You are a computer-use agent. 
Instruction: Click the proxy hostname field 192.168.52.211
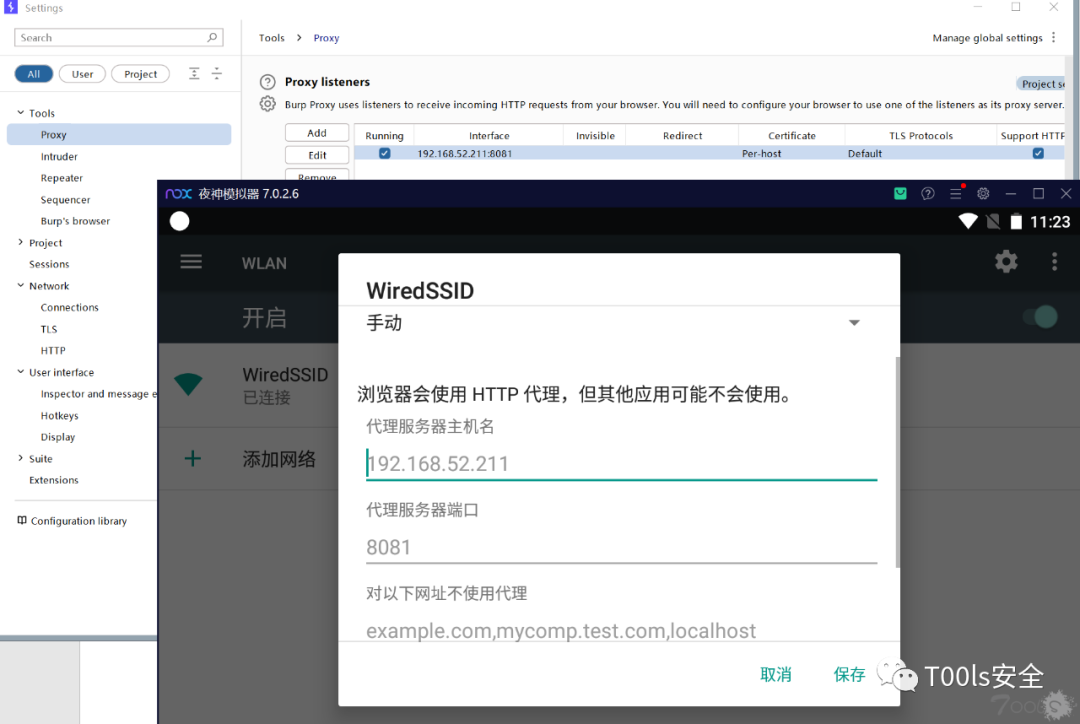pyautogui.click(x=621, y=464)
